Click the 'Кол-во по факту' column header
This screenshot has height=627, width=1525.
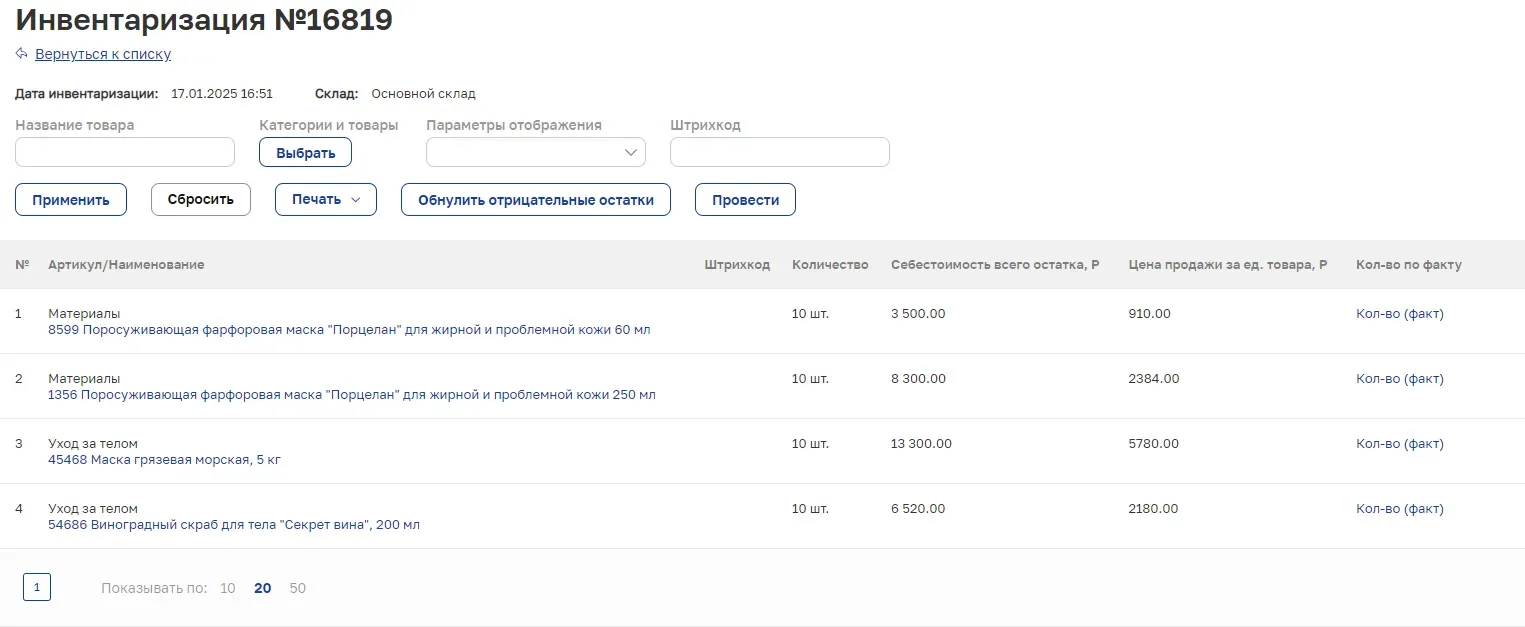(x=1409, y=265)
